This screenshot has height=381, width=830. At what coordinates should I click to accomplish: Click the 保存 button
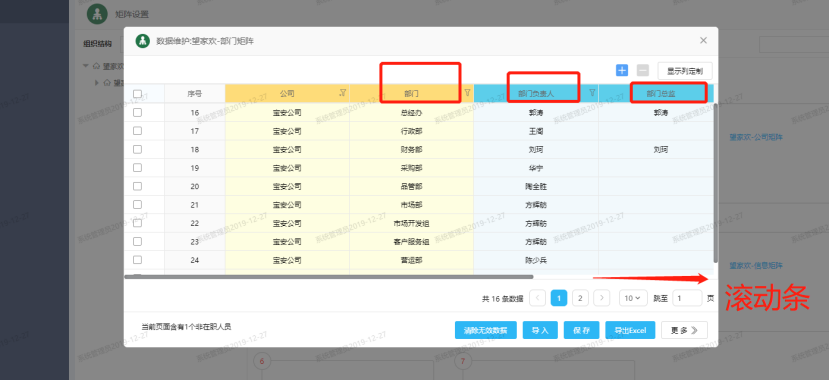(581, 330)
